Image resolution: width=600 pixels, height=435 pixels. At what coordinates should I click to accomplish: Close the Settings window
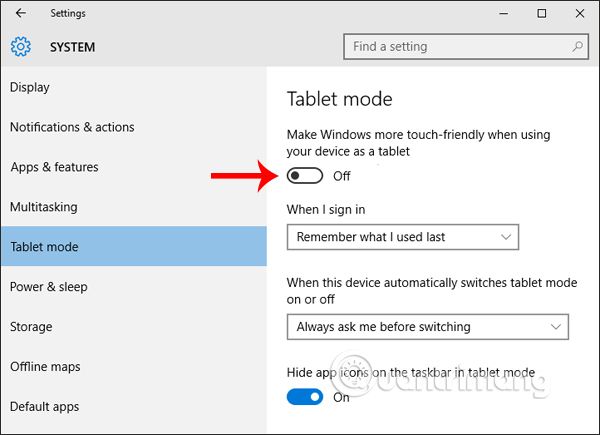tap(580, 13)
